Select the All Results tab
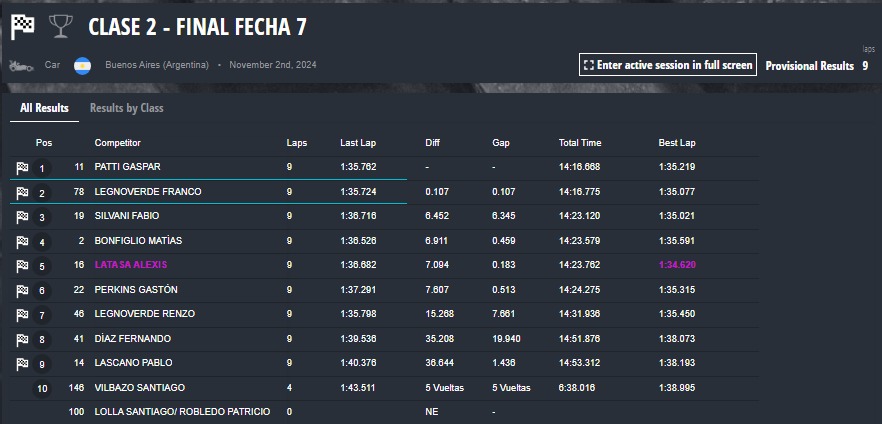 point(44,108)
